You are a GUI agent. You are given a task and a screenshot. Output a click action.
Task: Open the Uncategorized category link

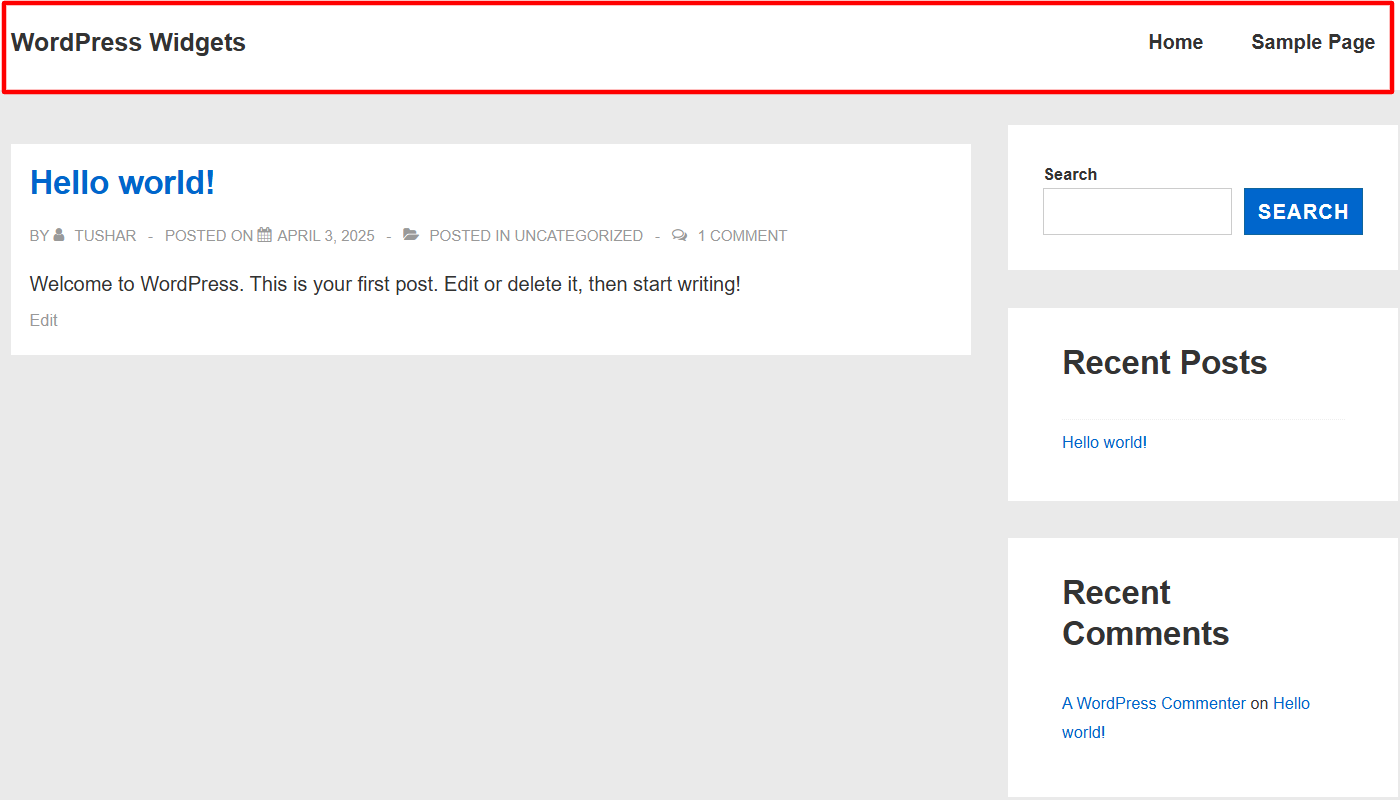pyautogui.click(x=579, y=236)
